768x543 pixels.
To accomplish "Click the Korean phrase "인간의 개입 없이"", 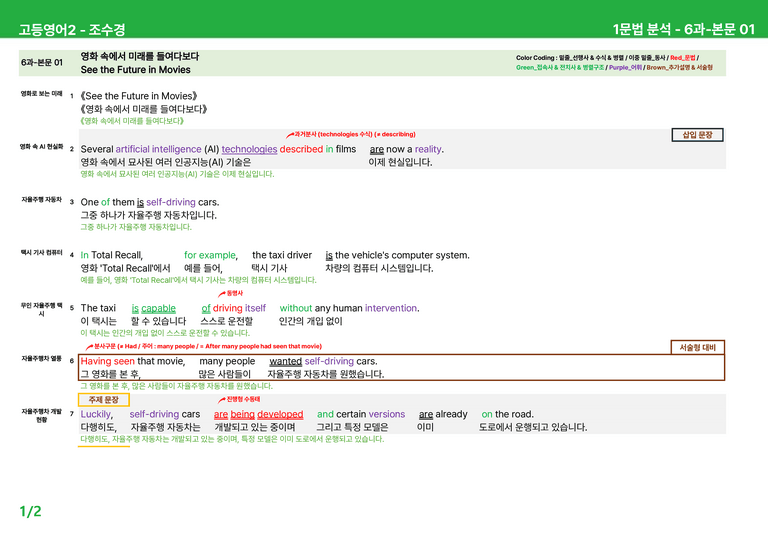I will 311,321.
